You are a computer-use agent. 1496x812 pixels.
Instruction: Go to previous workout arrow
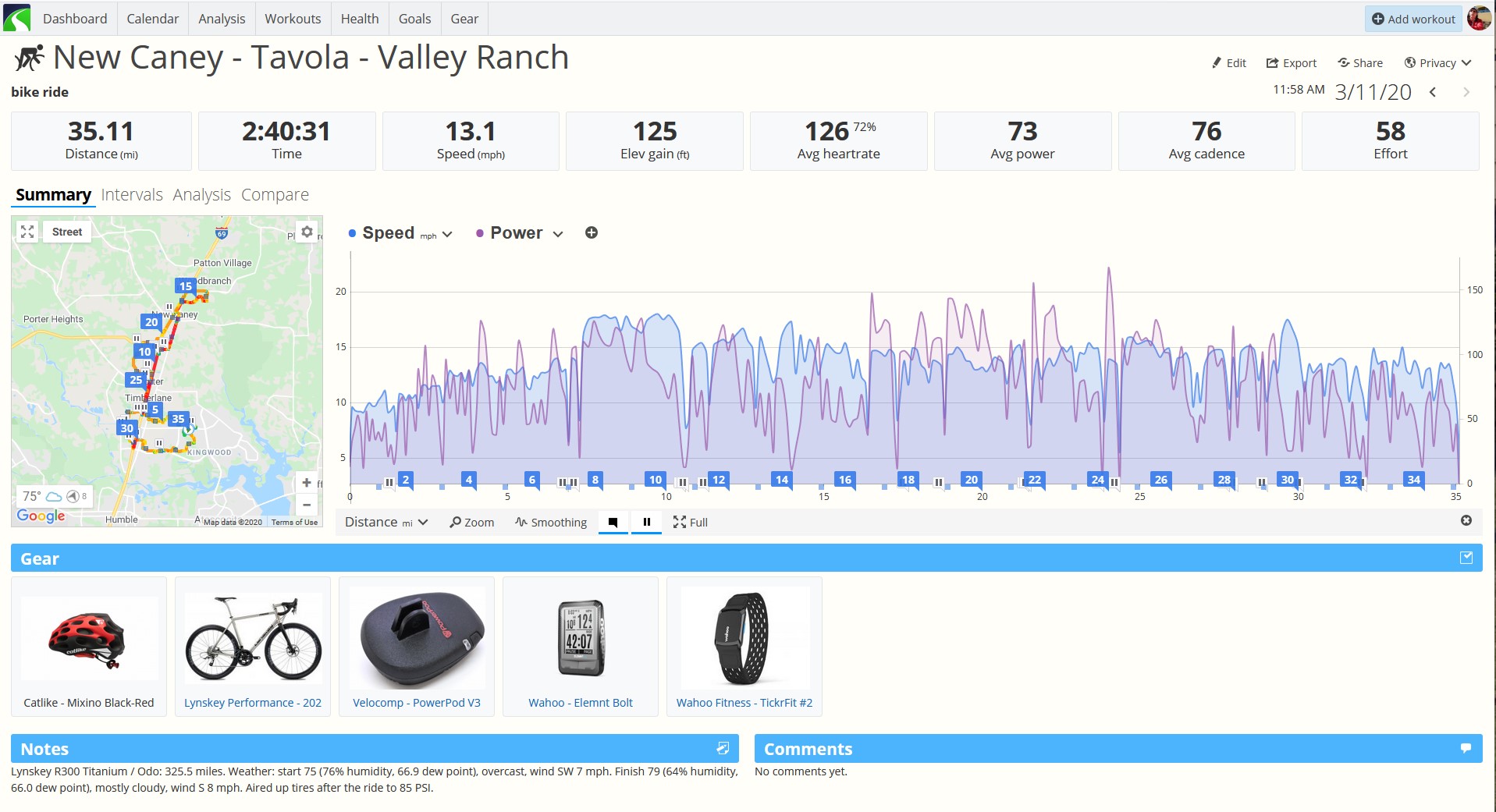point(1433,92)
